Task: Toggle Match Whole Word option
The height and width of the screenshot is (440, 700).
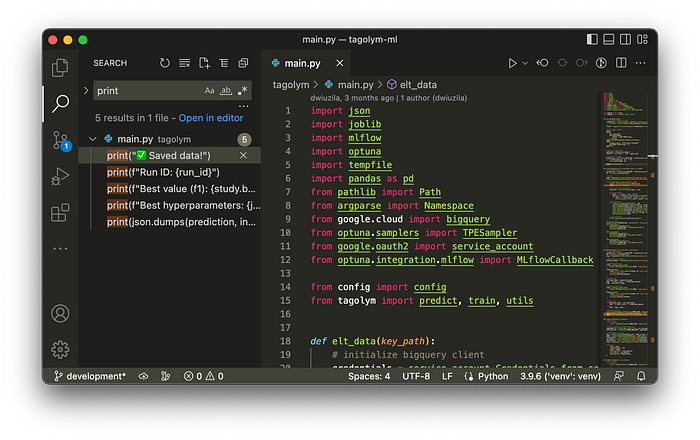Action: coord(226,91)
